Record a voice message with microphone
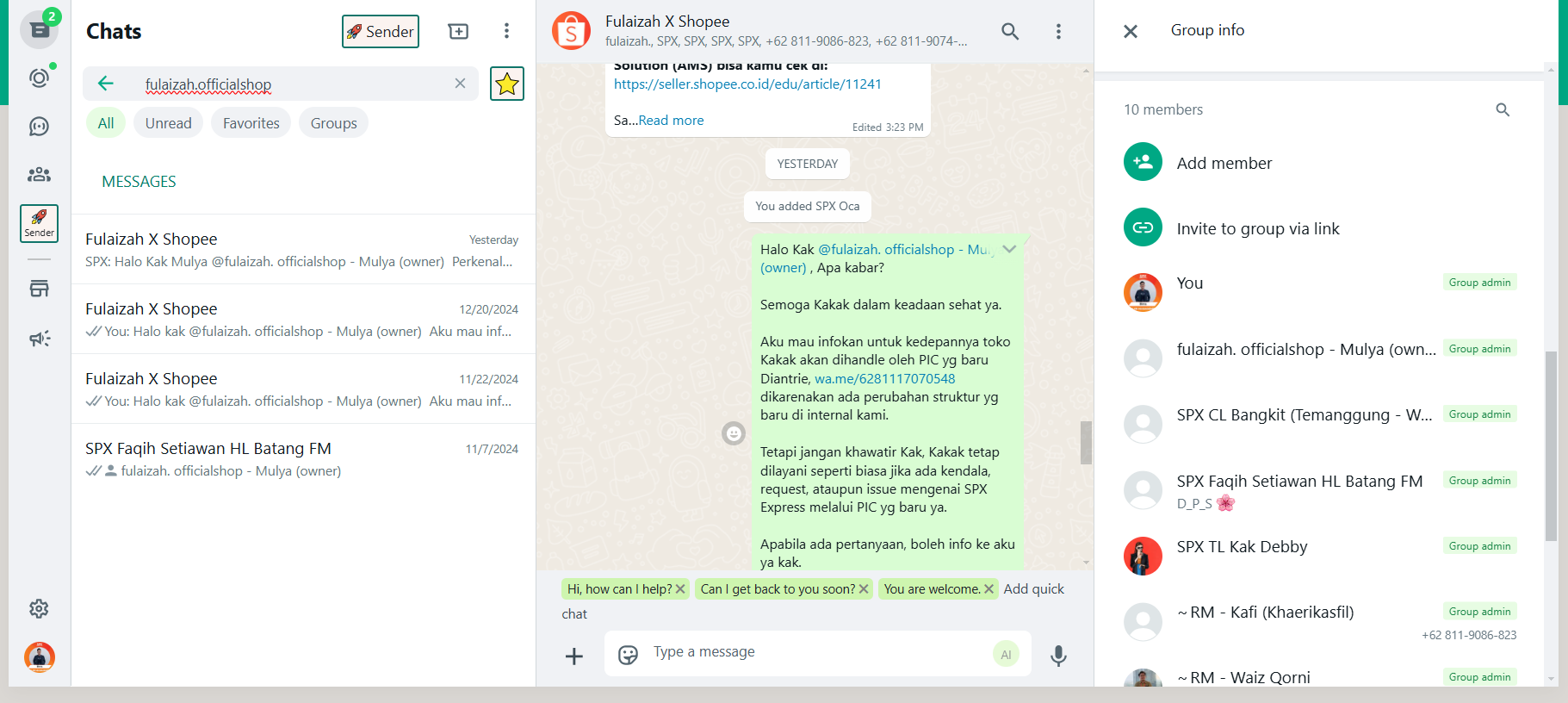The height and width of the screenshot is (703, 1568). [x=1058, y=656]
